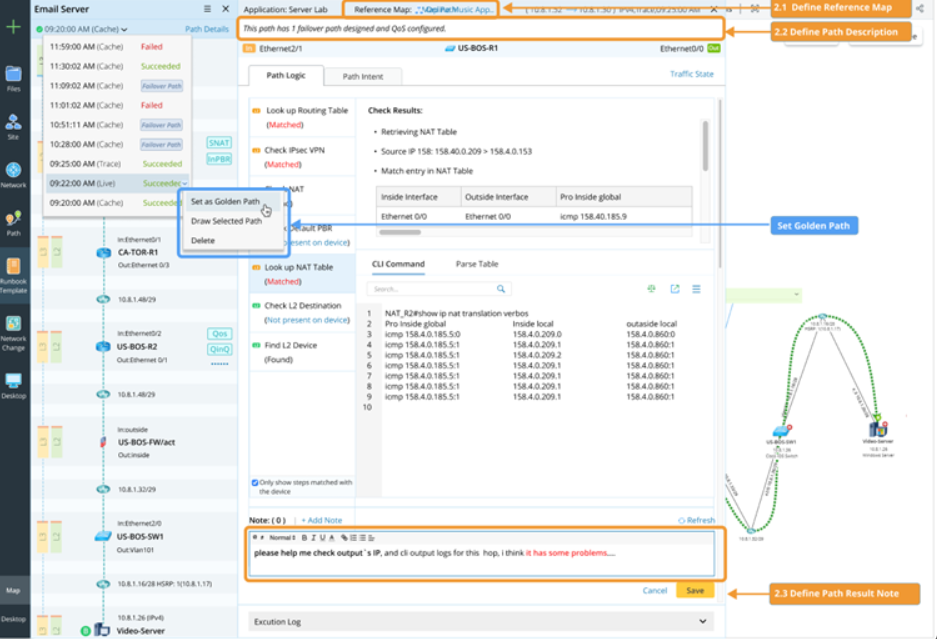Open the list menu icon above CLI output

pyautogui.click(x=696, y=289)
